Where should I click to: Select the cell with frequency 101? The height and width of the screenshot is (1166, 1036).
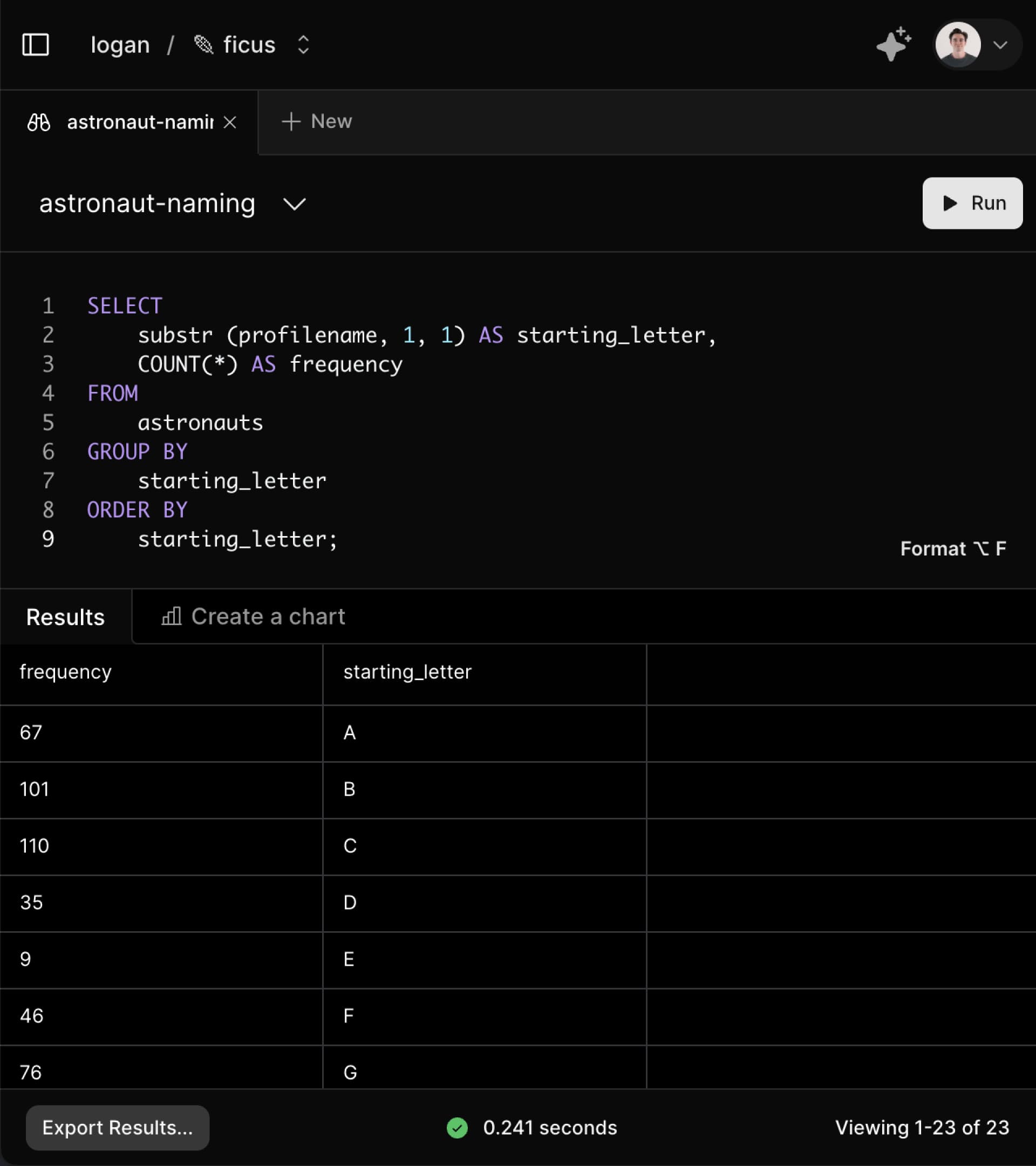pyautogui.click(x=161, y=790)
